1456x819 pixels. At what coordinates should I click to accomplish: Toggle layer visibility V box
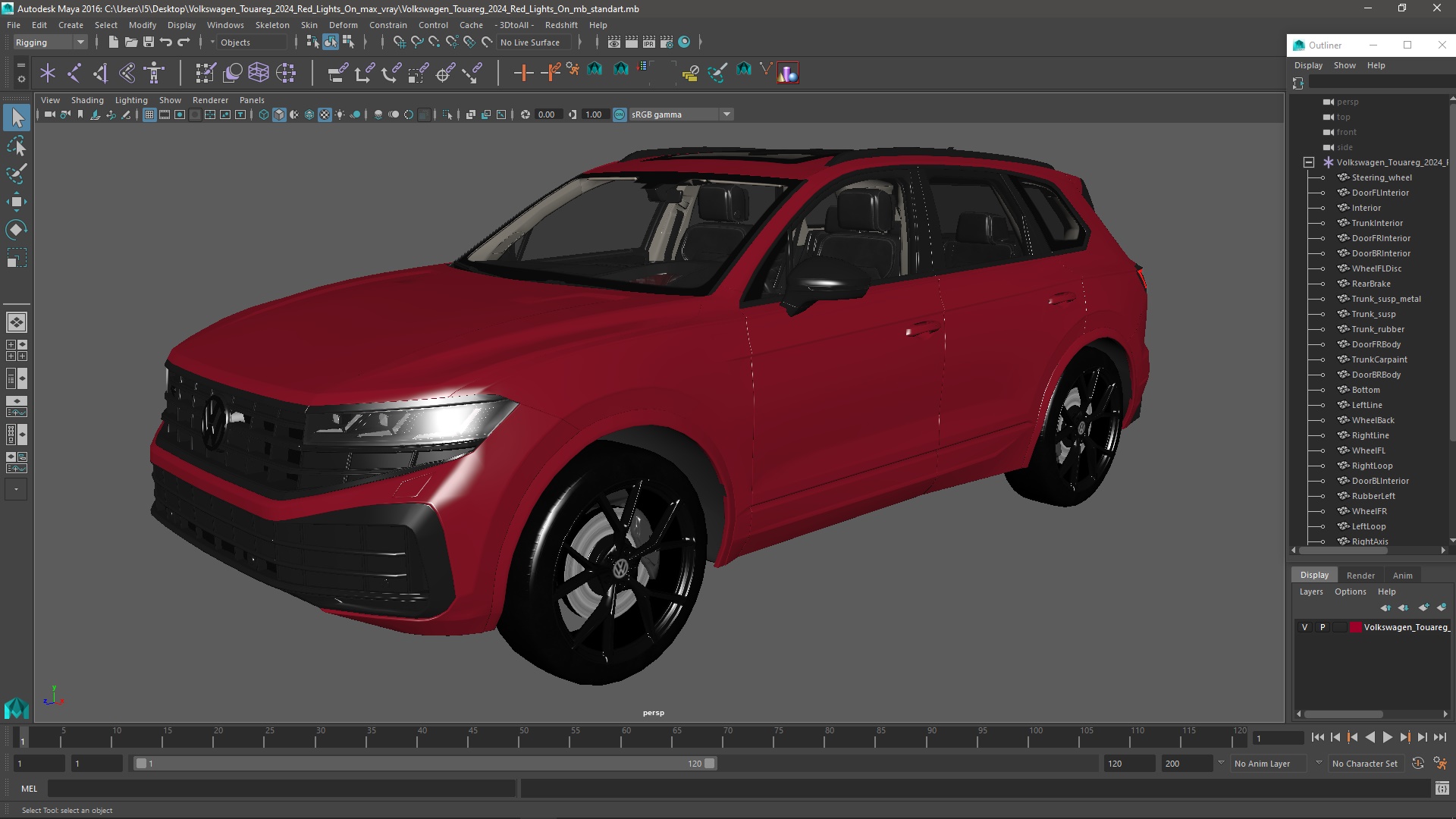(x=1304, y=627)
